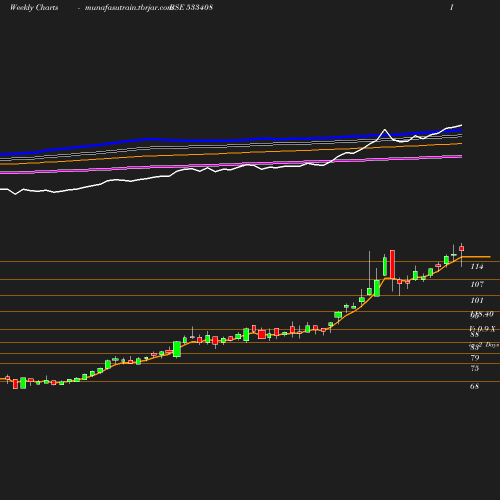Click the "Weekly Charts" title text
Viewport: 500px width, 500px height.
pos(34,8)
